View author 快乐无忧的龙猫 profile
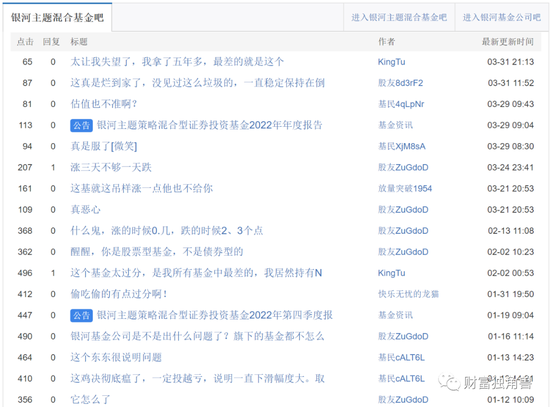550x407 pixels. click(x=408, y=294)
